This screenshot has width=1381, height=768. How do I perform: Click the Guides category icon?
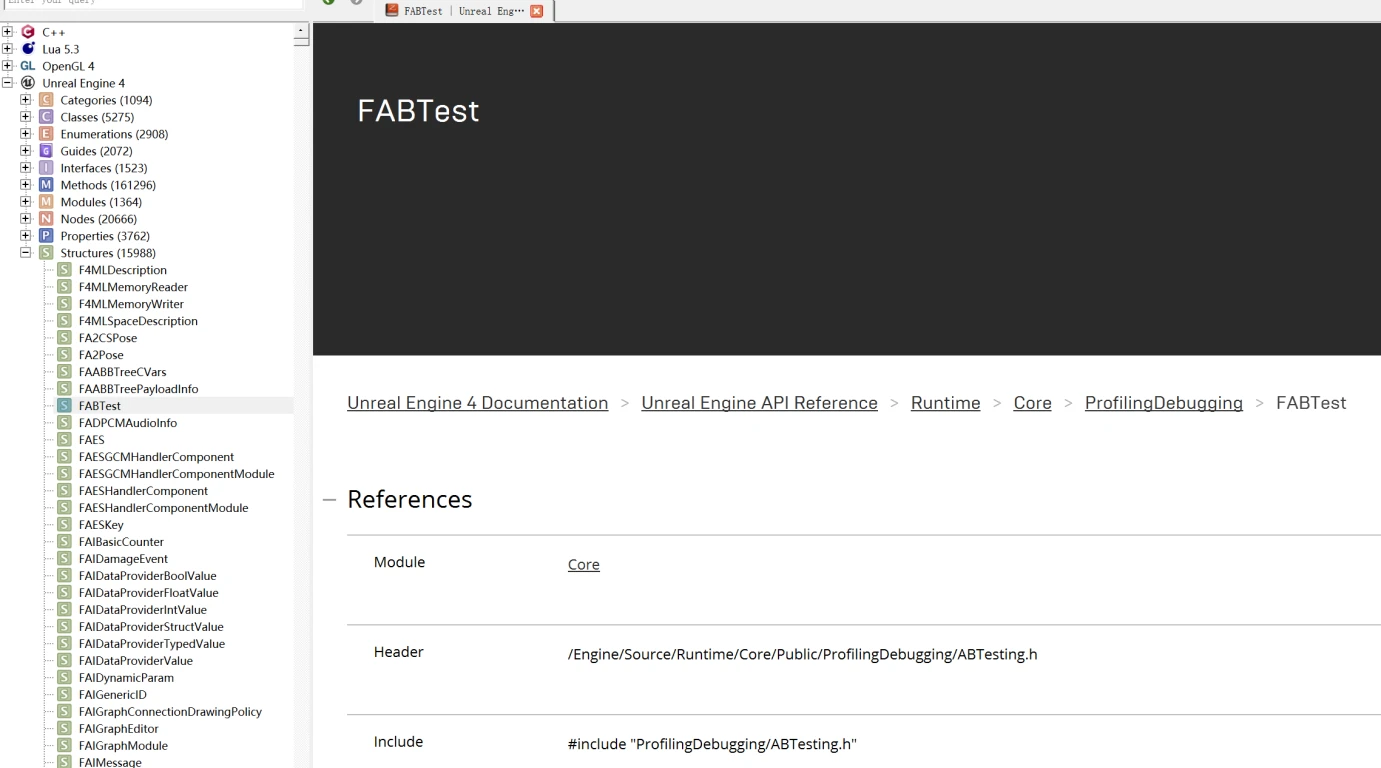(46, 151)
